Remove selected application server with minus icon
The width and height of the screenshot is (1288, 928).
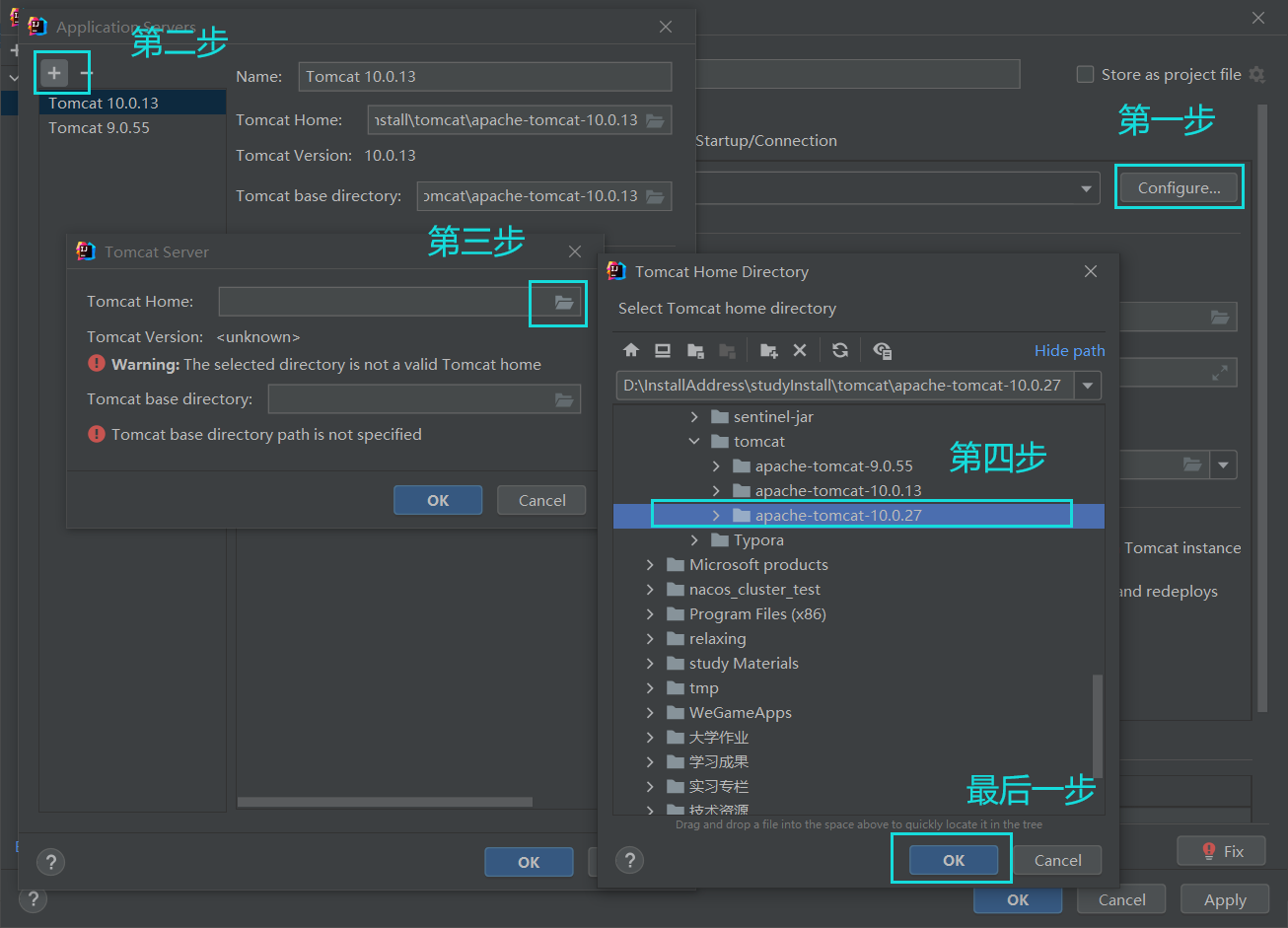point(87,72)
